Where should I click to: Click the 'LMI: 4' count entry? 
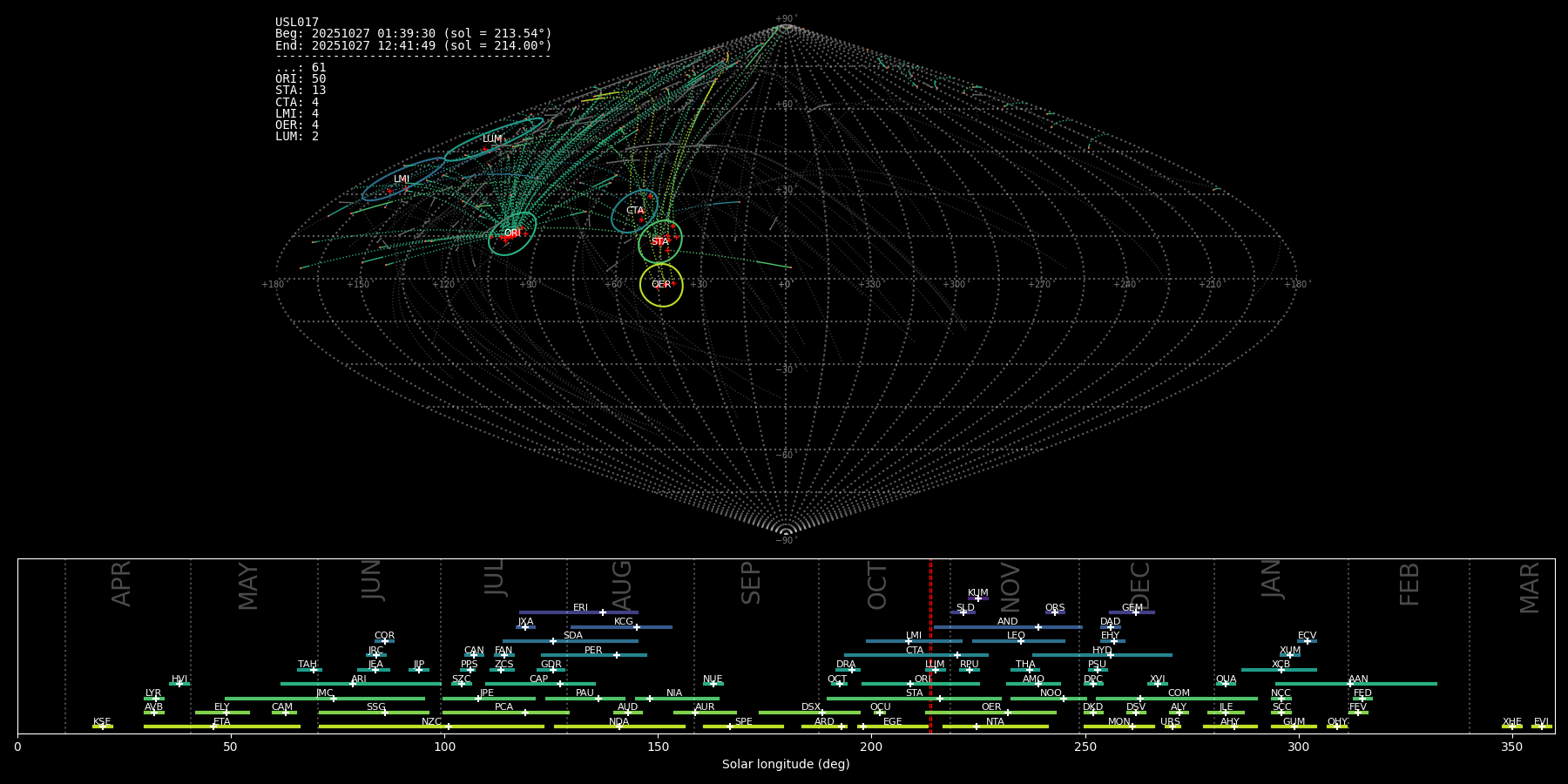(297, 114)
